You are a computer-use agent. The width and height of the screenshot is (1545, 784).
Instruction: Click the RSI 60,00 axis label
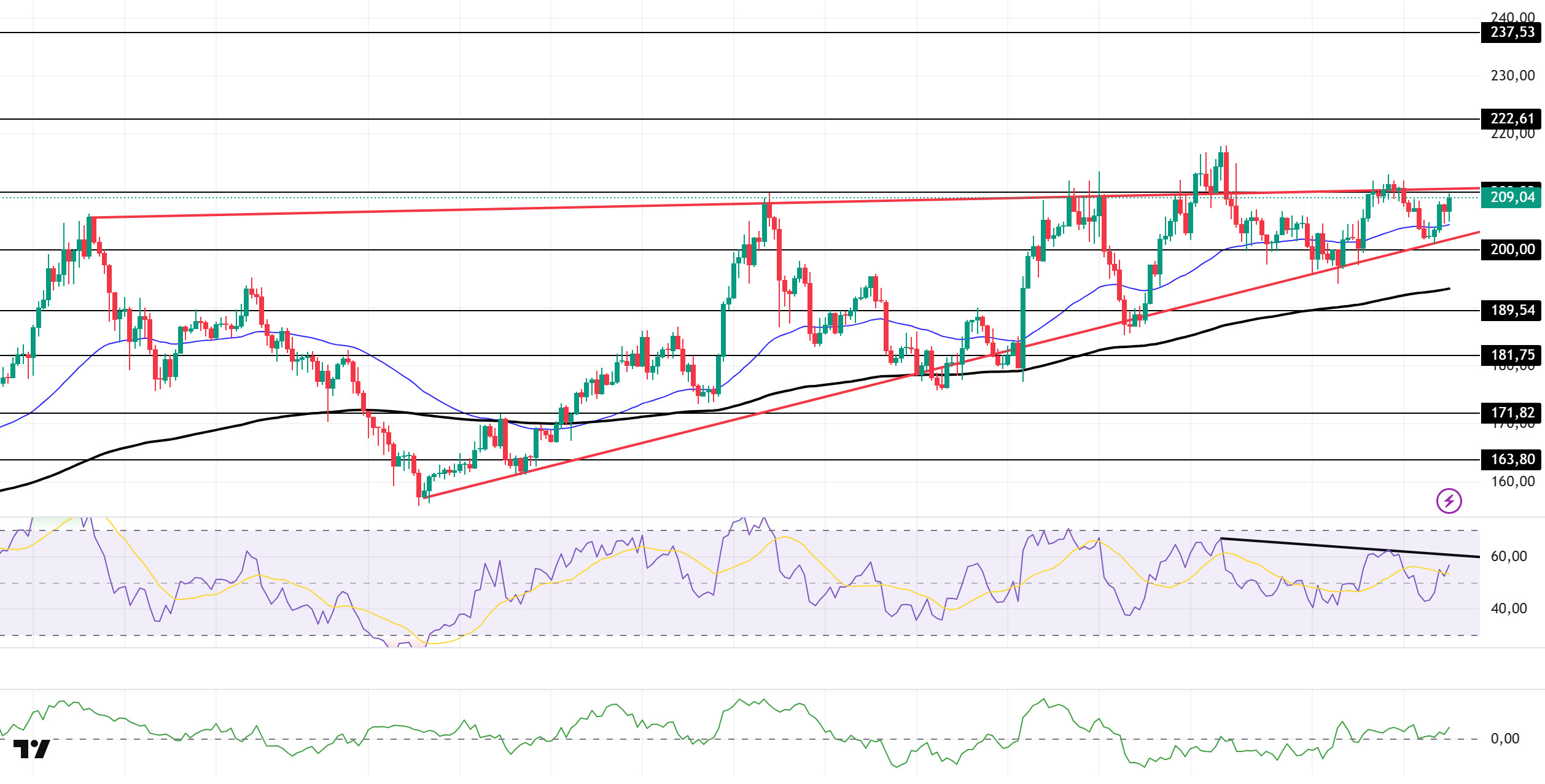coord(1509,556)
